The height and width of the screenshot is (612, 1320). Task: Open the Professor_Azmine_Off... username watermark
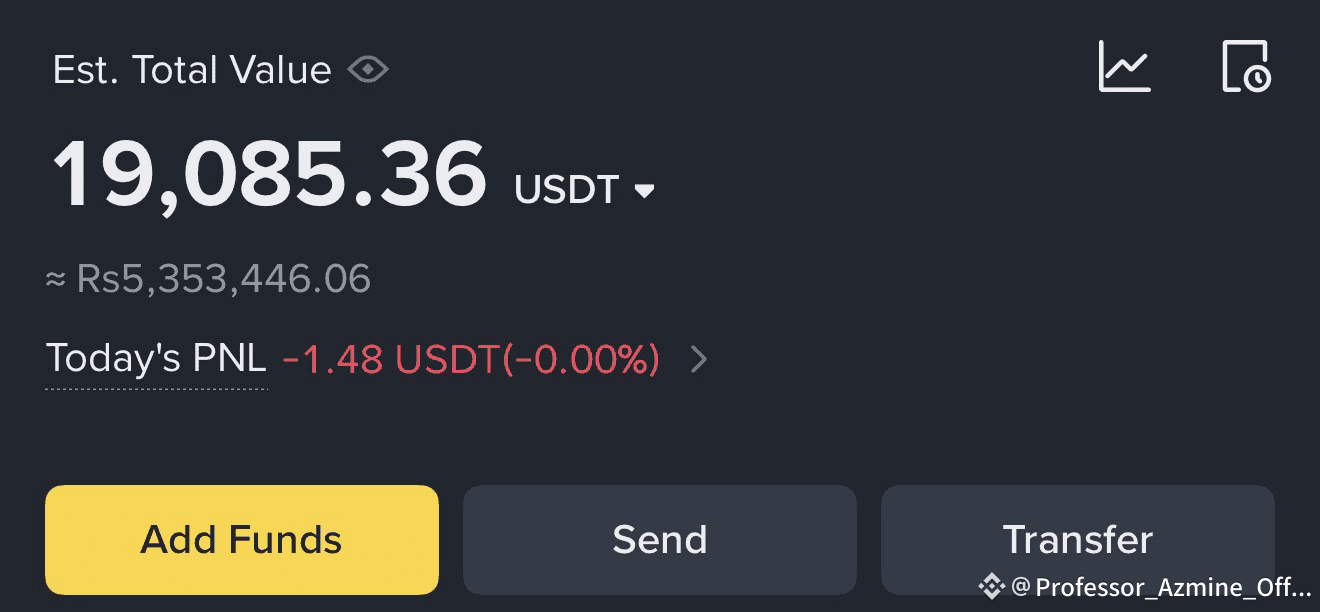click(x=1172, y=587)
